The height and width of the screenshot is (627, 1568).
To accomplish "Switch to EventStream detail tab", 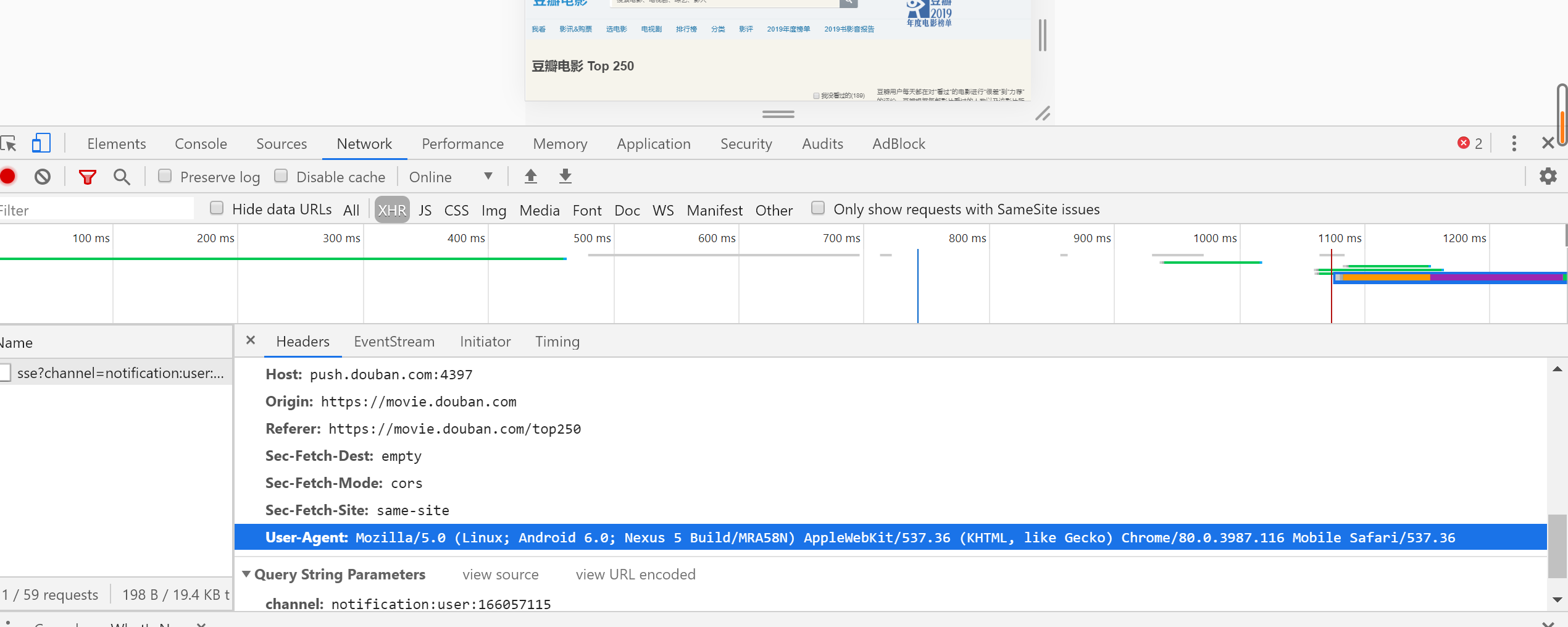I will pyautogui.click(x=394, y=342).
